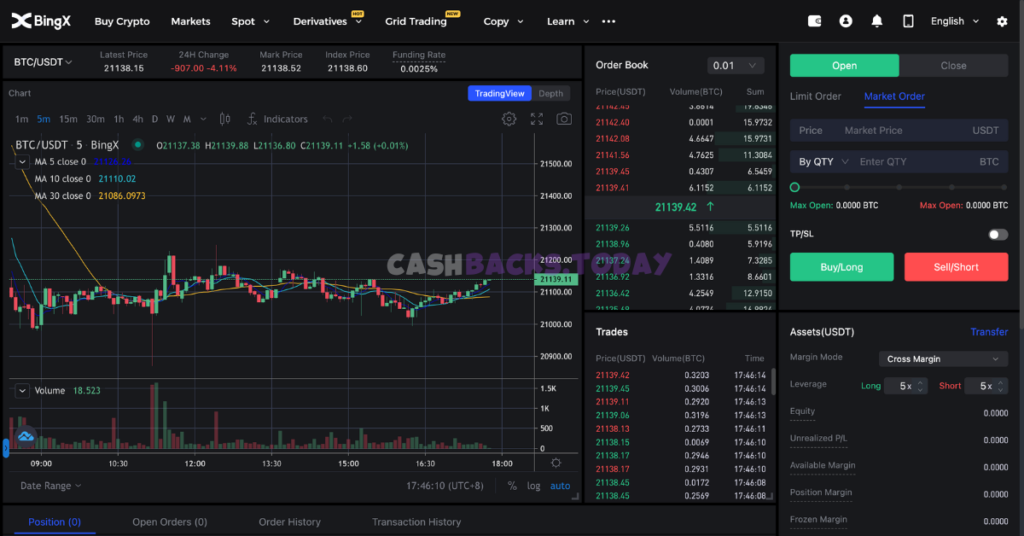The height and width of the screenshot is (536, 1024).
Task: Toggle log scale on chart
Action: pyautogui.click(x=534, y=486)
